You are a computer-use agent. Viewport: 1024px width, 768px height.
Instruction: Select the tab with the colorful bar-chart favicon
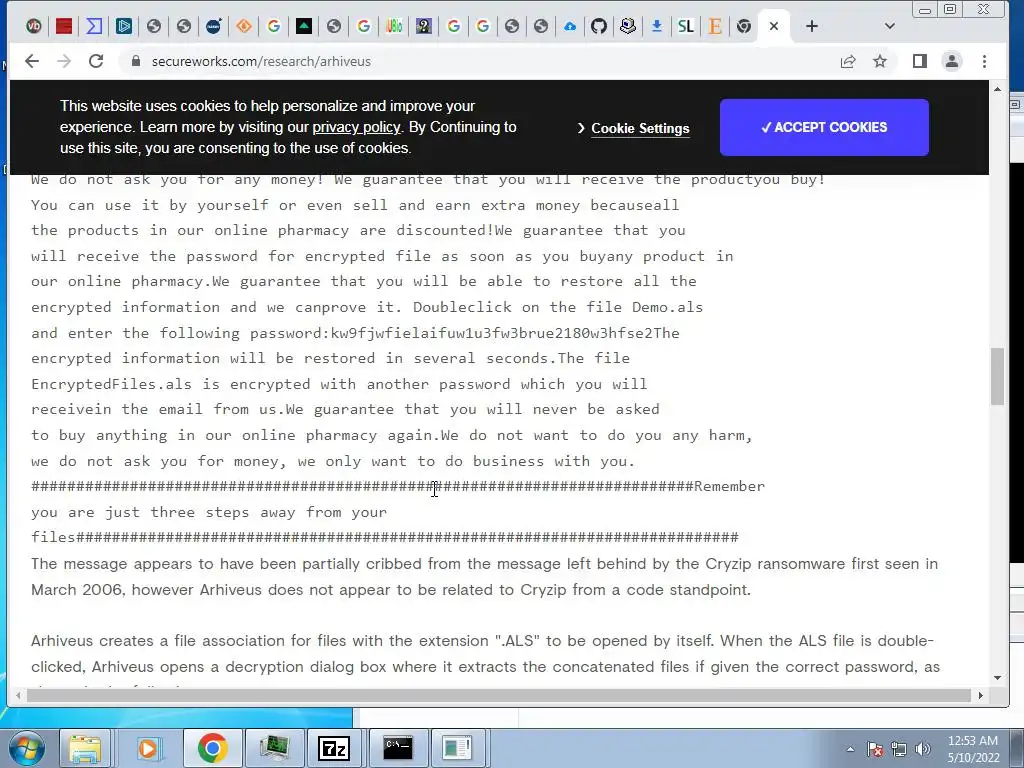[x=394, y=26]
